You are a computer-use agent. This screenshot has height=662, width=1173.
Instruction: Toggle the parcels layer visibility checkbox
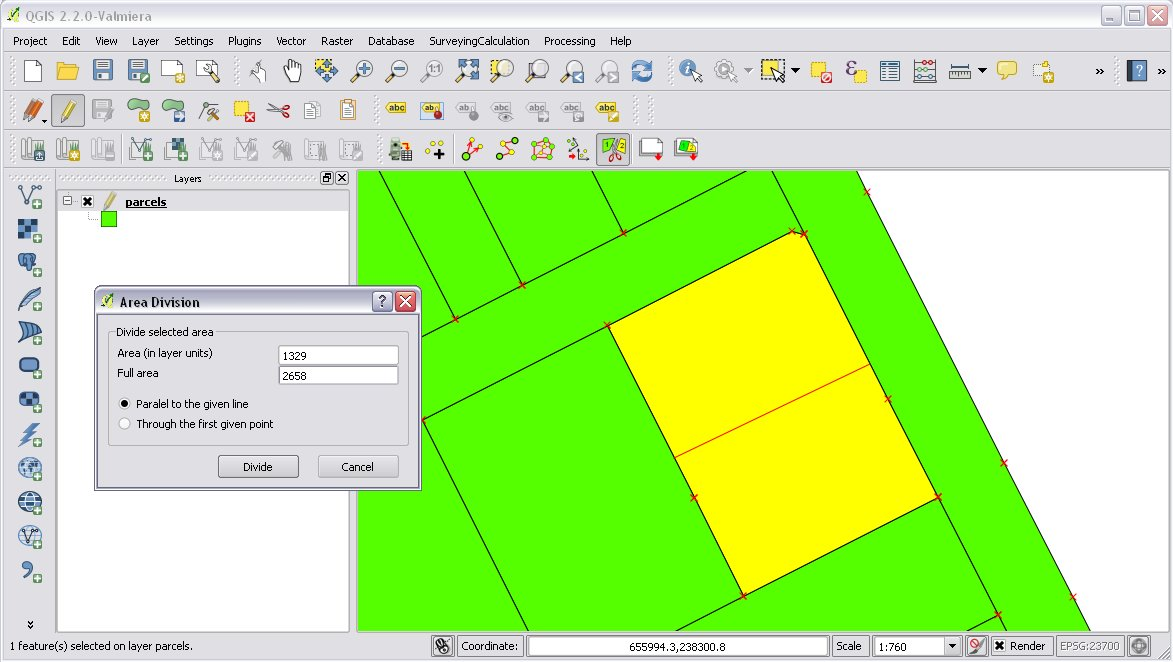[88, 202]
